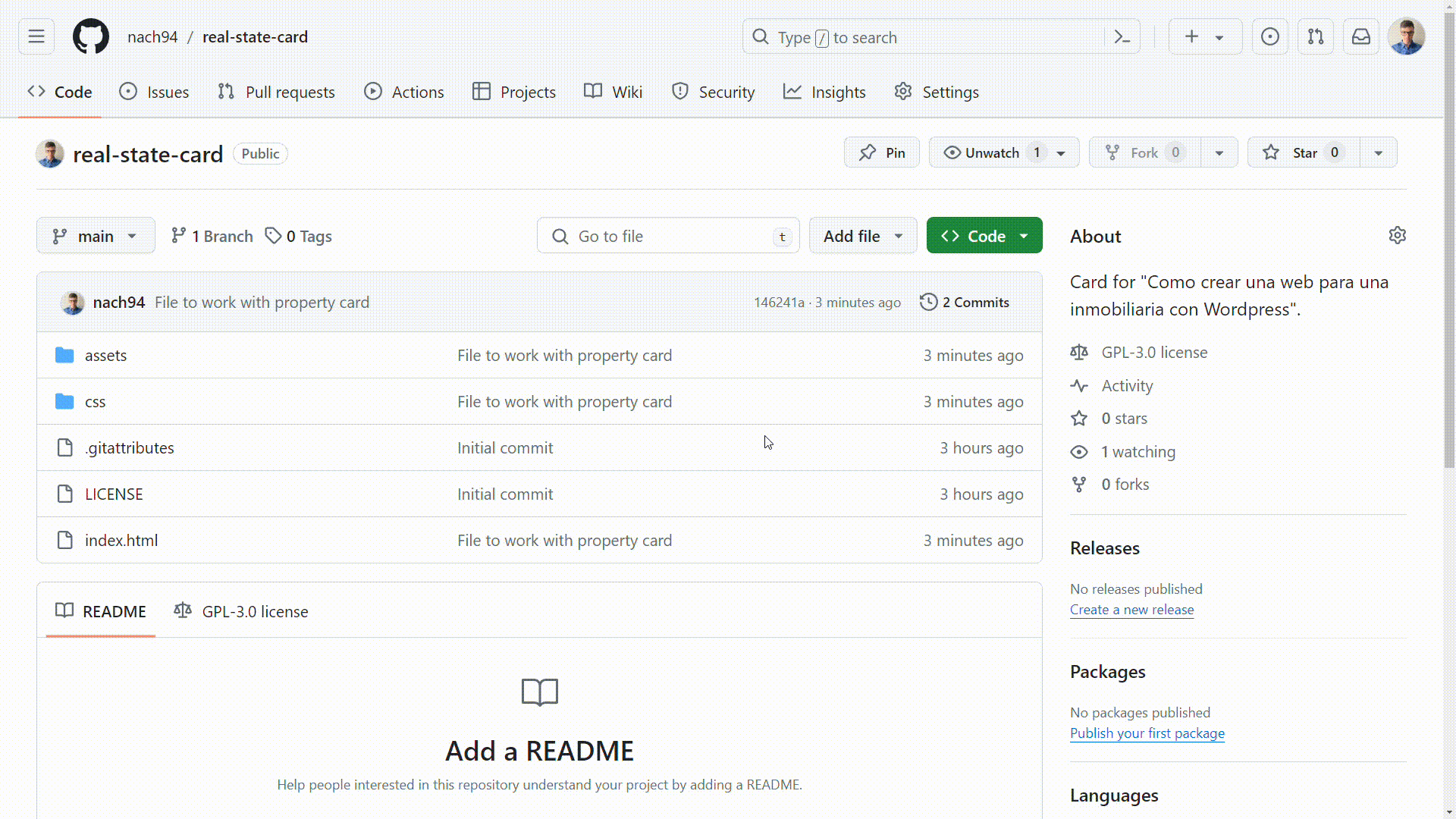This screenshot has width=1456, height=819.
Task: Click the Pin repository button
Action: [x=882, y=152]
